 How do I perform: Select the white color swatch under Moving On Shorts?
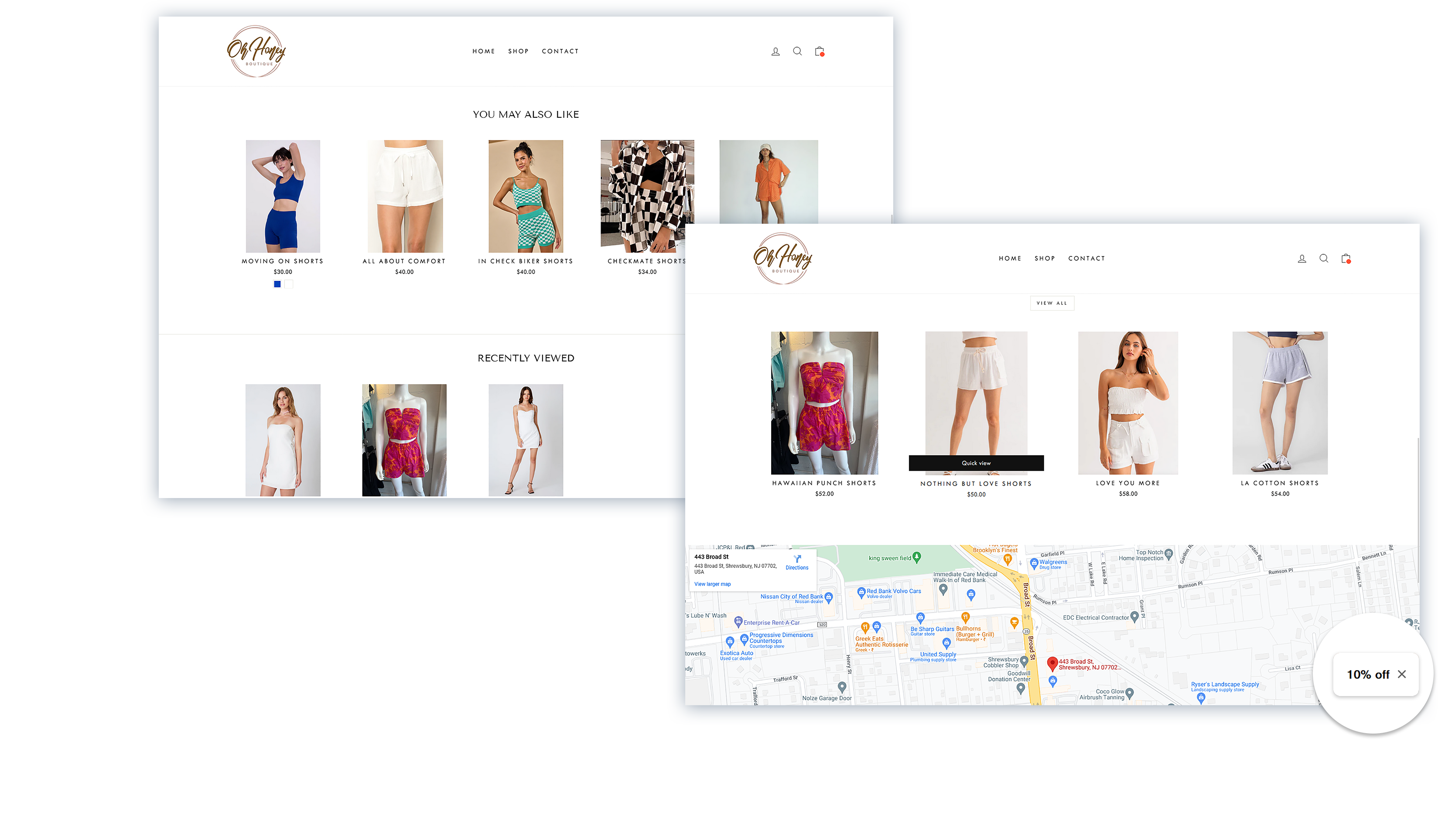288,283
